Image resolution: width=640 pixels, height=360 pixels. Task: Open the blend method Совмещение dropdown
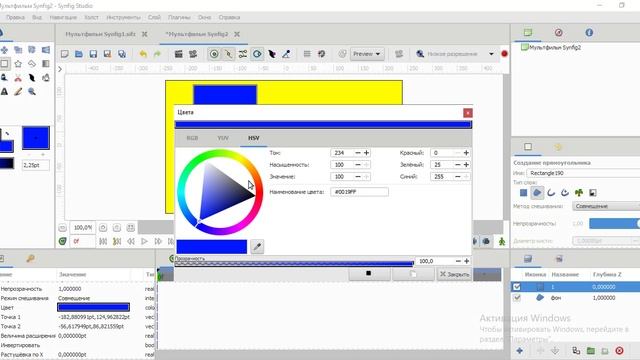[x=606, y=206]
